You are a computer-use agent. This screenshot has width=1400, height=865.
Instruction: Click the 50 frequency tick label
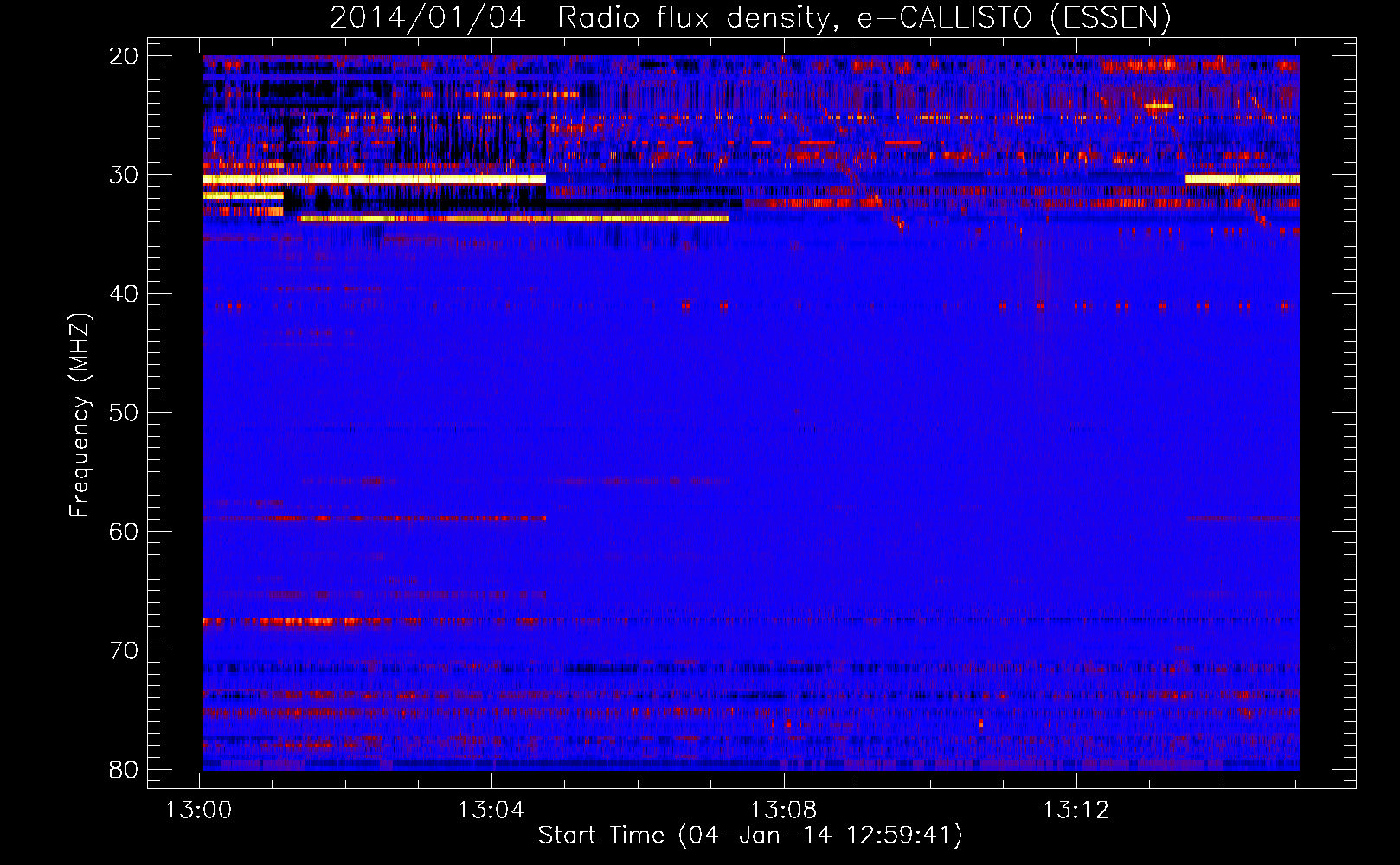coord(124,413)
